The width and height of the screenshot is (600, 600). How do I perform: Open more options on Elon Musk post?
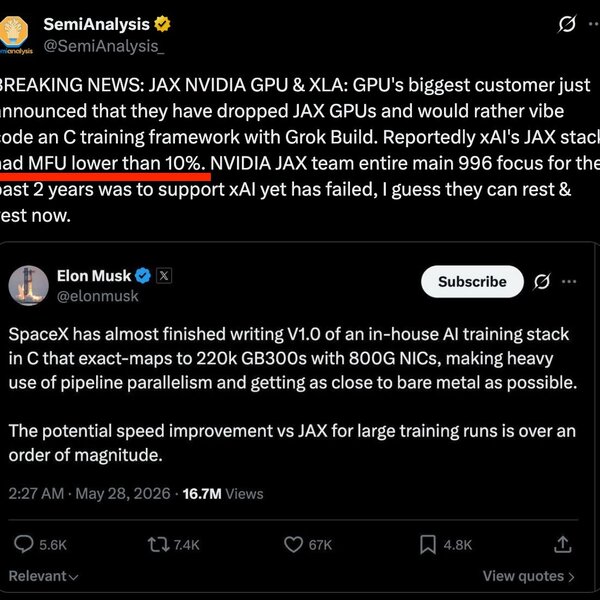coord(569,282)
